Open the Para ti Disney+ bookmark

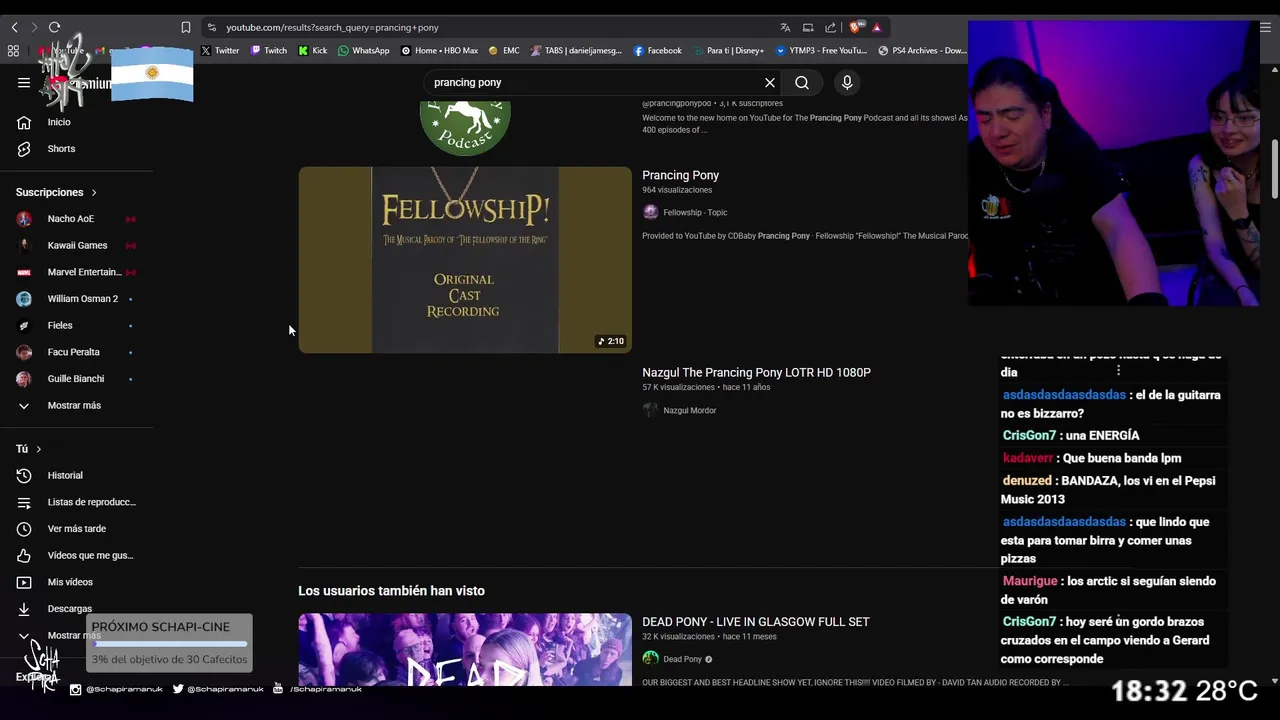(728, 50)
